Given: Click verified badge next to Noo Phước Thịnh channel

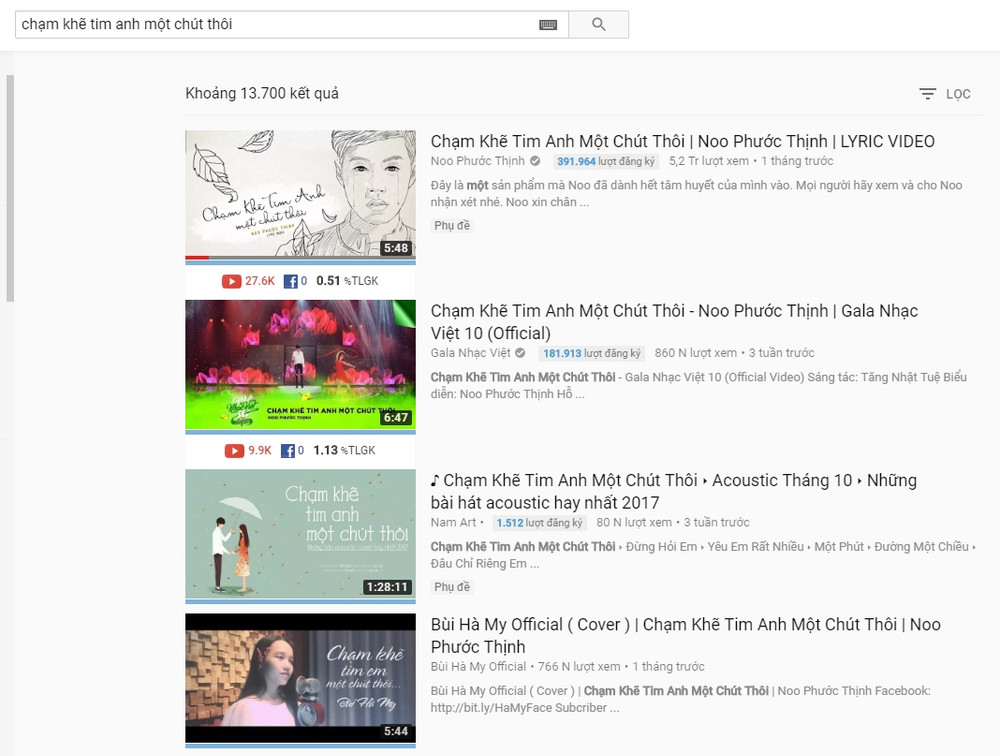Looking at the screenshot, I should click(535, 161).
